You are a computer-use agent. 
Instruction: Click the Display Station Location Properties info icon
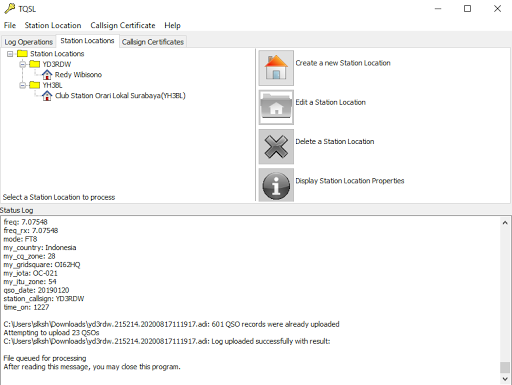(276, 185)
